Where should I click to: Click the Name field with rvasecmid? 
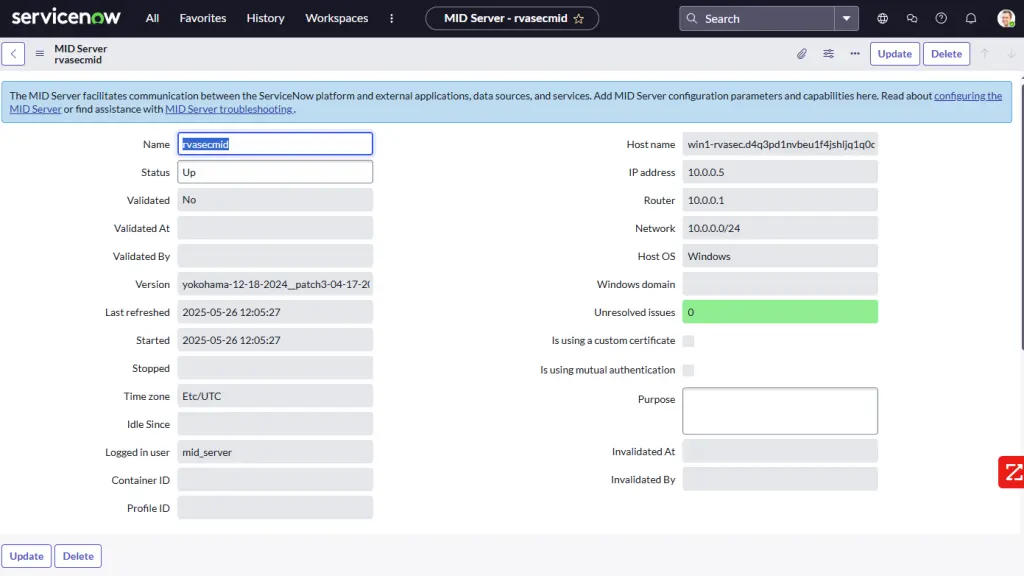click(275, 144)
